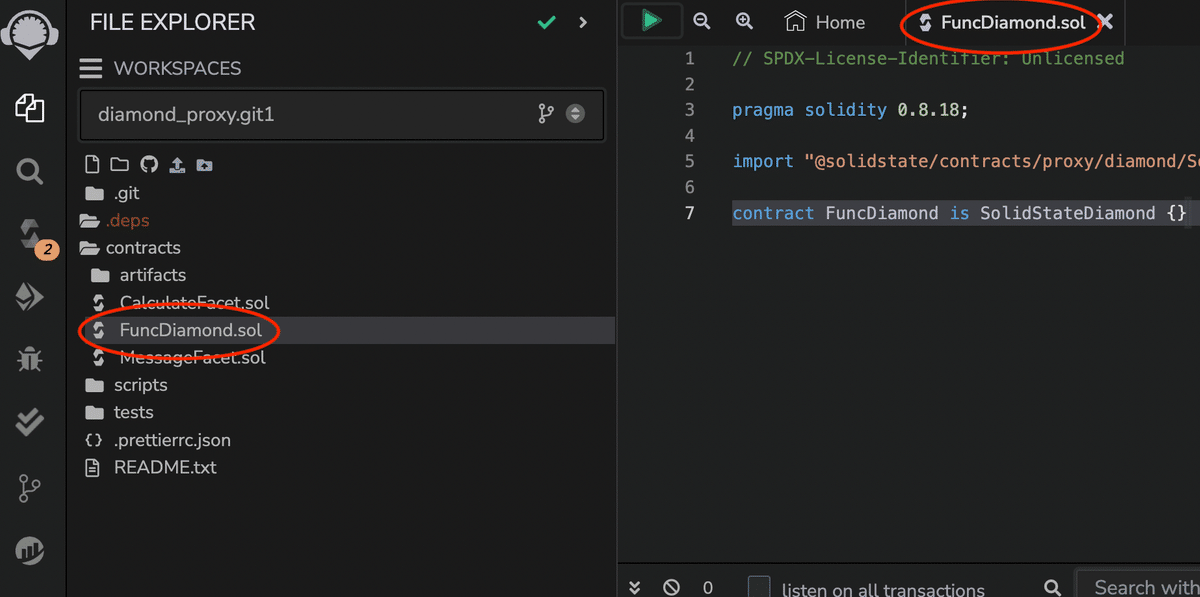The image size is (1200, 597).
Task: Click the SPDX-License-Identifier comment line
Action: [928, 58]
